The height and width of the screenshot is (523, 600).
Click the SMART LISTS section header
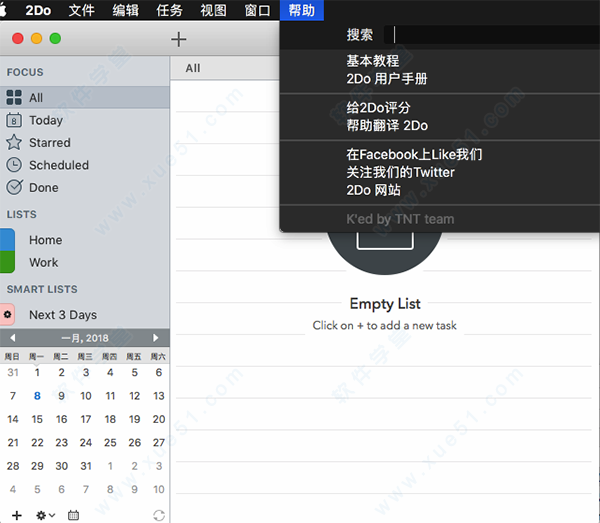42,289
